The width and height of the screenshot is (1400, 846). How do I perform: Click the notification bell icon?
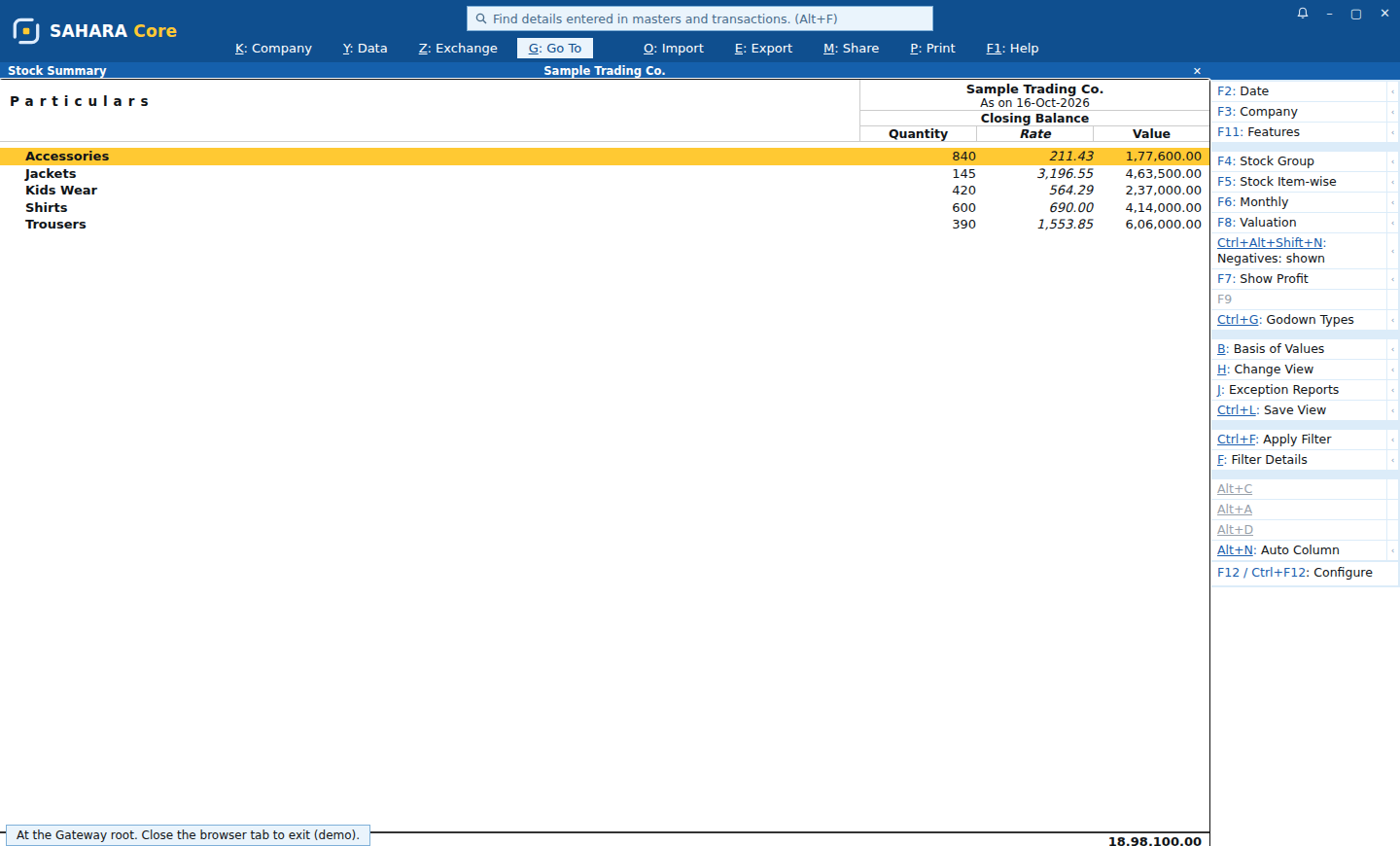click(1303, 14)
